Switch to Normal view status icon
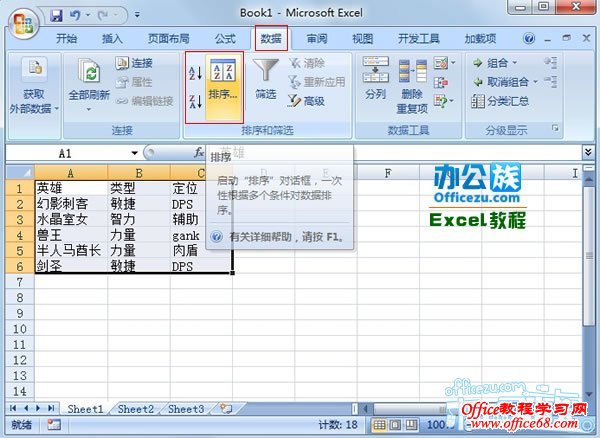The image size is (600, 438). (380, 425)
